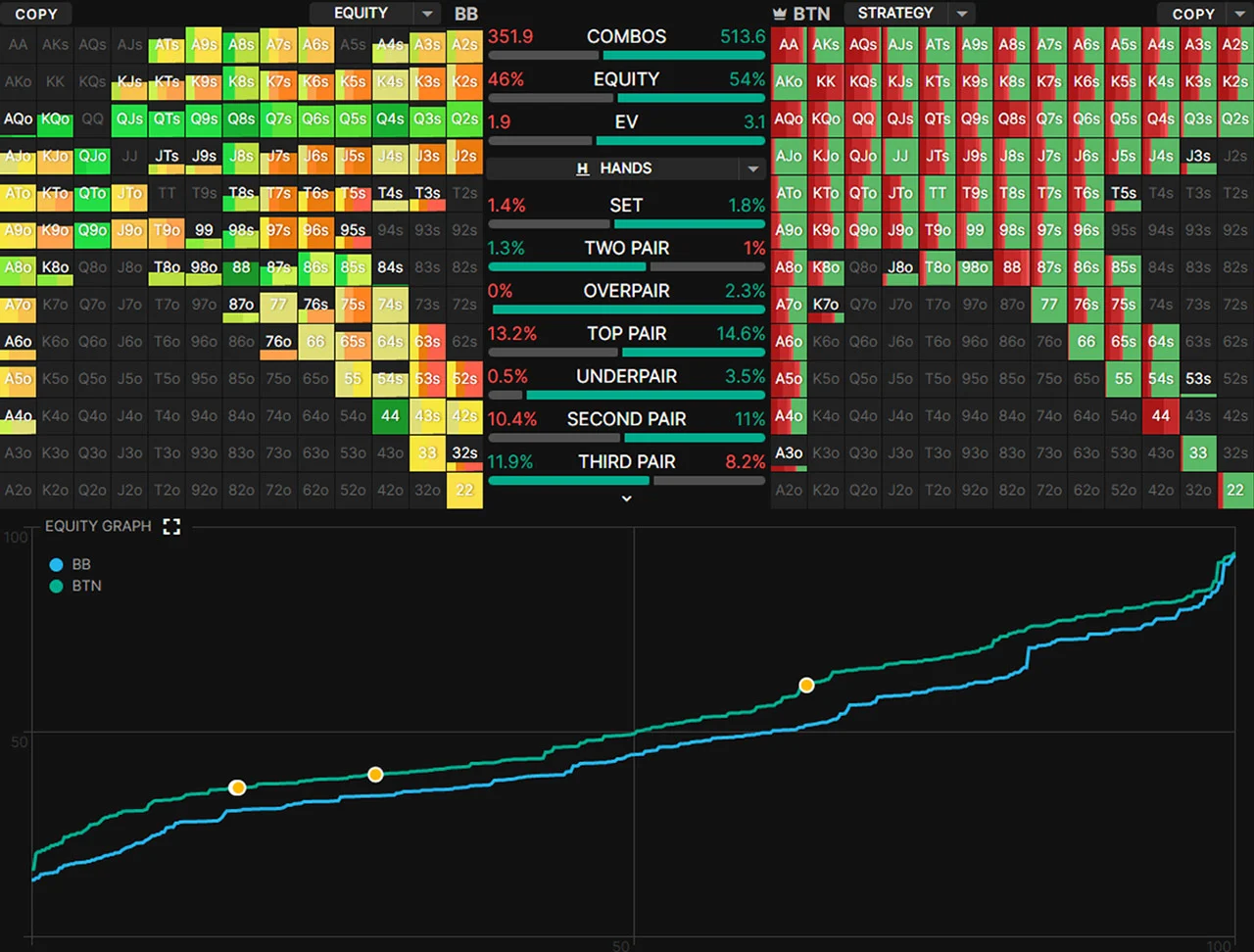Select the 22 cell in the BTN matrix
1254x952 pixels.
[1235, 490]
